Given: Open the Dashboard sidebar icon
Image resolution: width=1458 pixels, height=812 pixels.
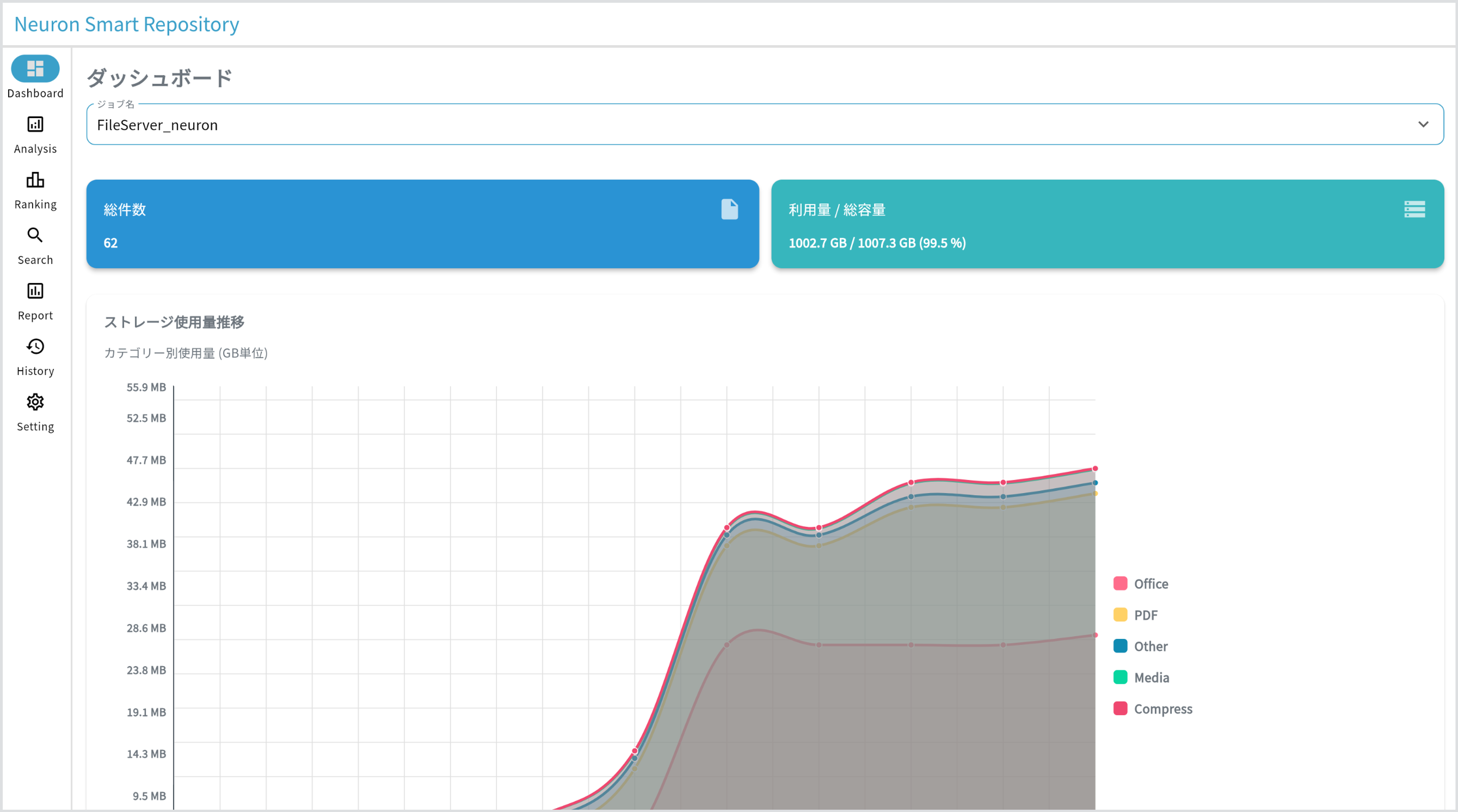Looking at the screenshot, I should click(x=35, y=69).
